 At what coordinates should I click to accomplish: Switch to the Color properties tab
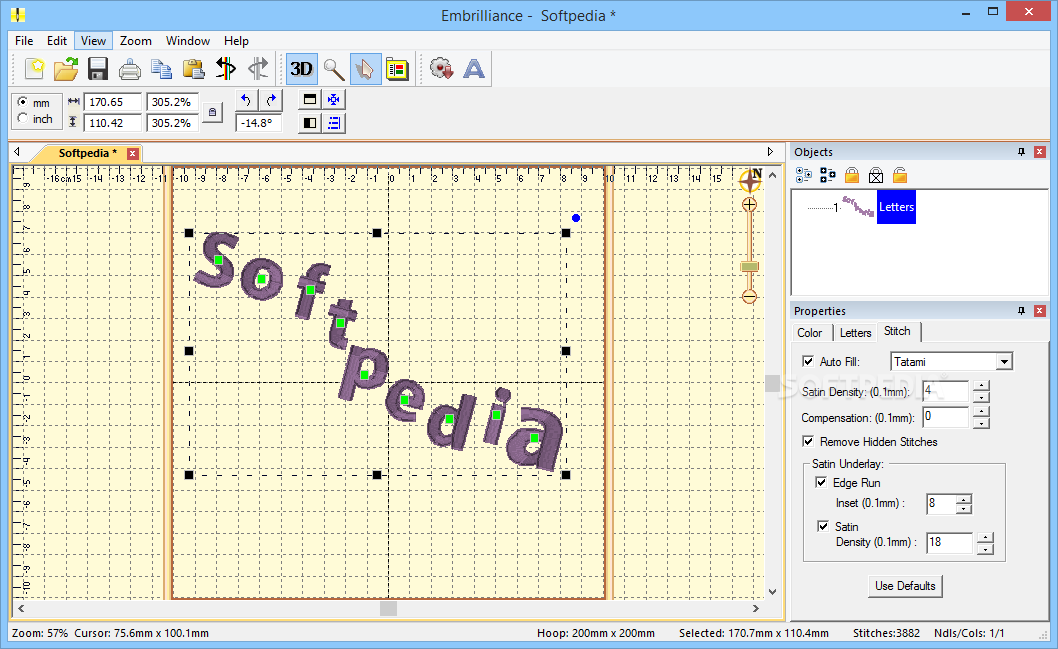click(x=809, y=333)
